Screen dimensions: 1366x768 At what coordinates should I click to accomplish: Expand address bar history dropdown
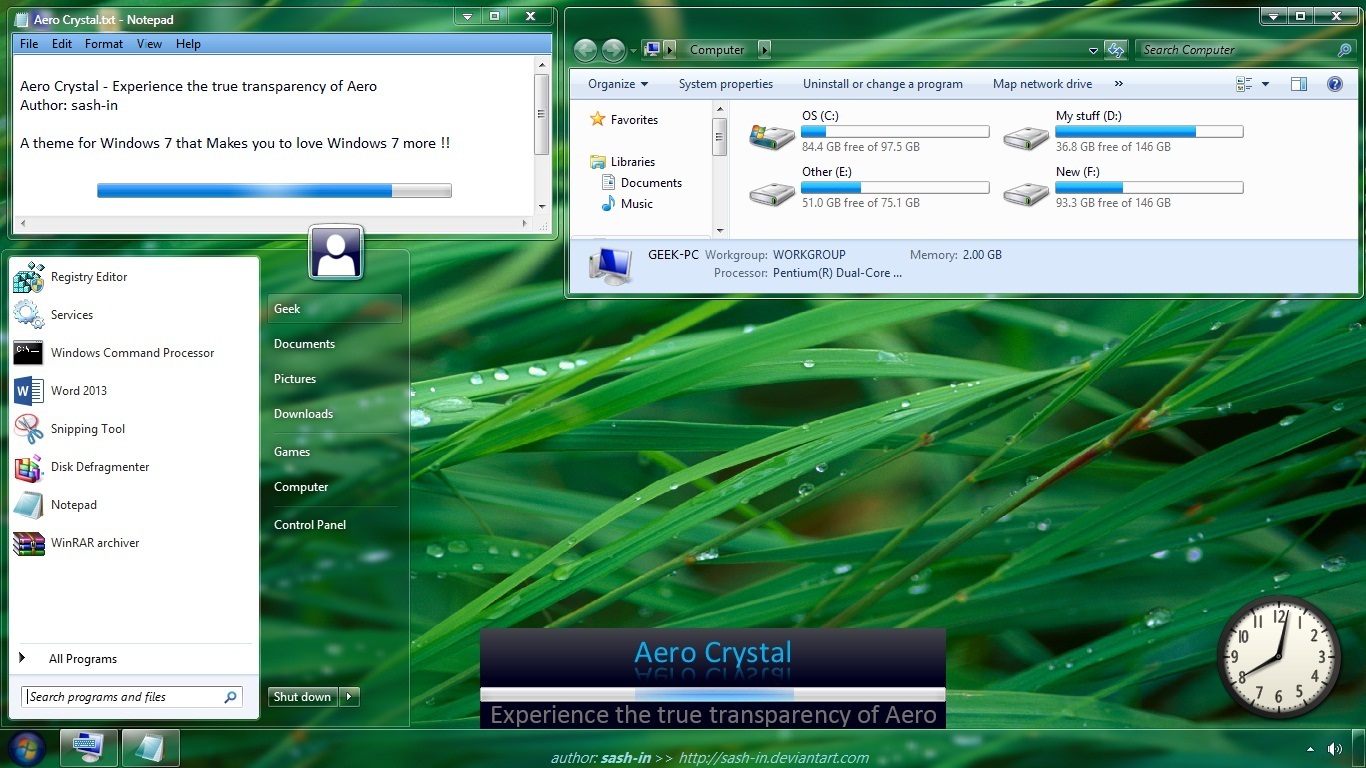pos(1093,50)
